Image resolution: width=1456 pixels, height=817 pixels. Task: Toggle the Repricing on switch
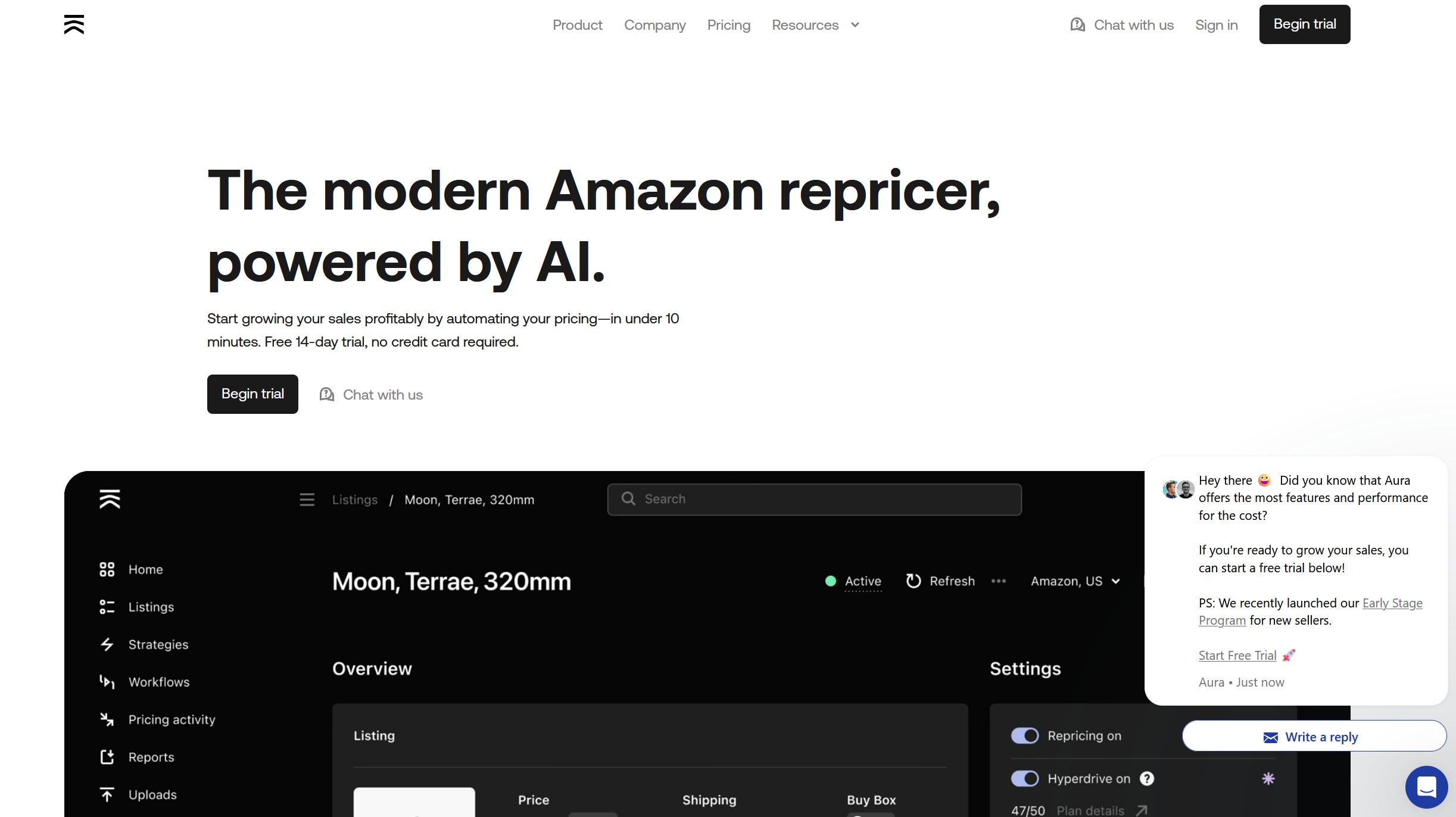[x=1025, y=735]
